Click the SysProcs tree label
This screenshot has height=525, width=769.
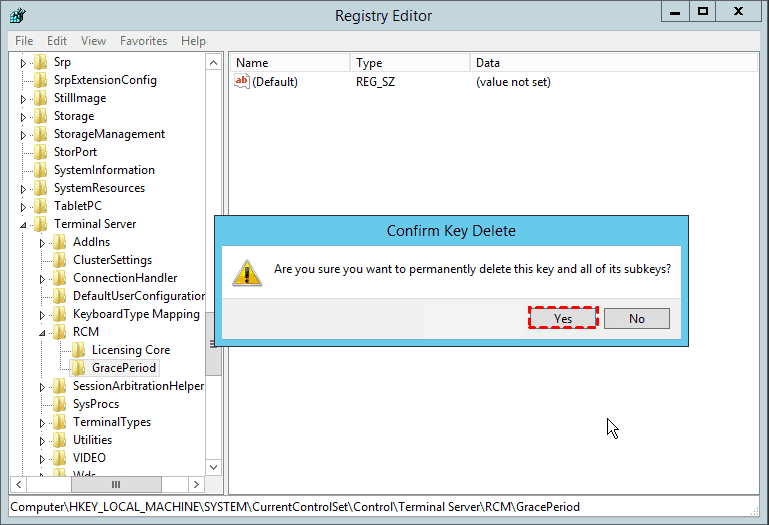click(x=96, y=404)
